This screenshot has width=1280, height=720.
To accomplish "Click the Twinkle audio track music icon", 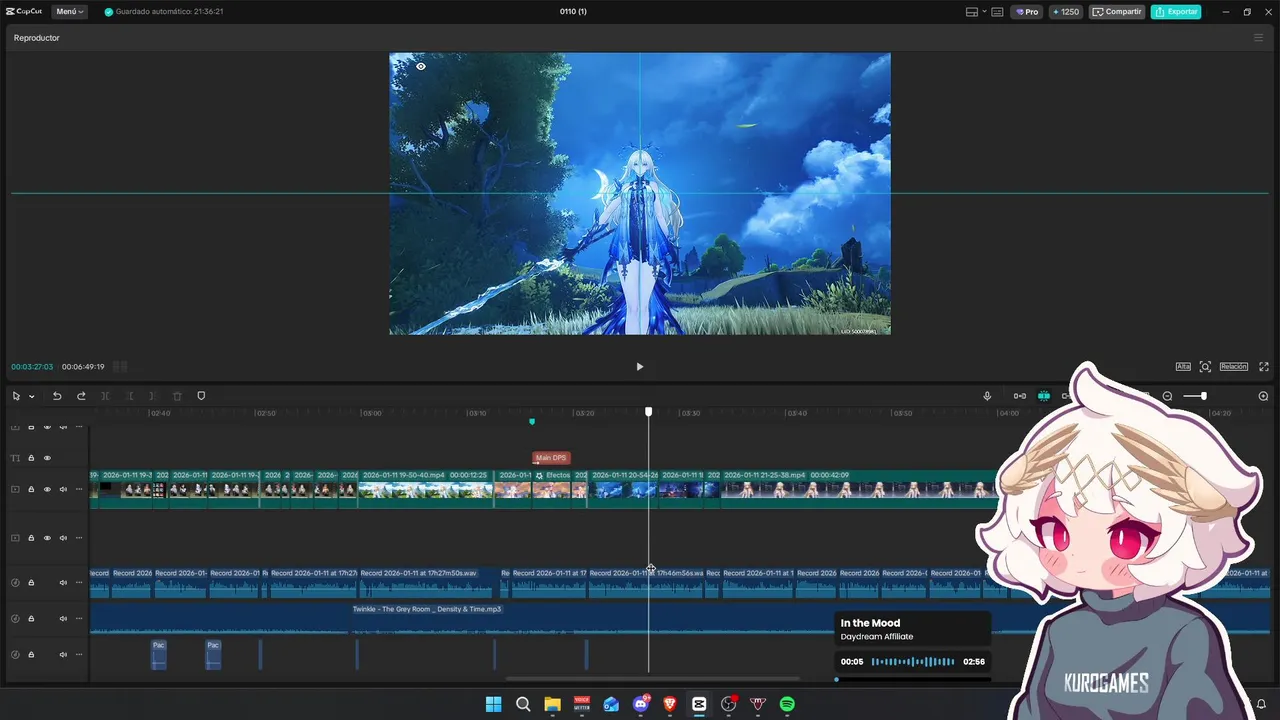I will click(15, 618).
